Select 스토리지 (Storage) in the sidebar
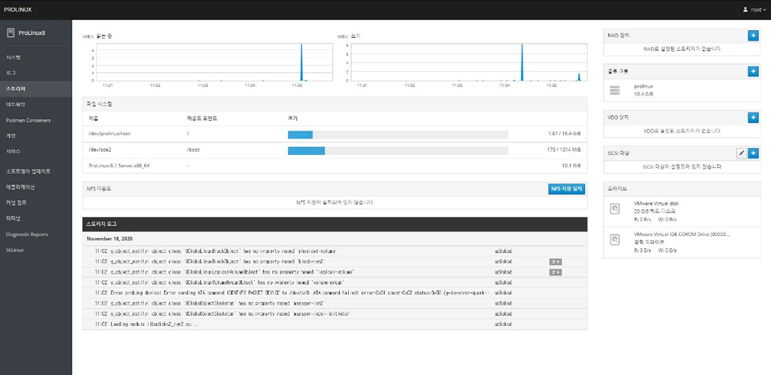The image size is (771, 375). point(36,89)
